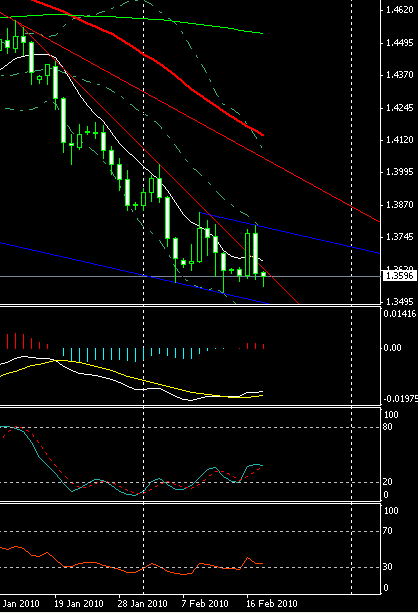
Task: Click the RSI 70 level label
Action: click(388, 531)
